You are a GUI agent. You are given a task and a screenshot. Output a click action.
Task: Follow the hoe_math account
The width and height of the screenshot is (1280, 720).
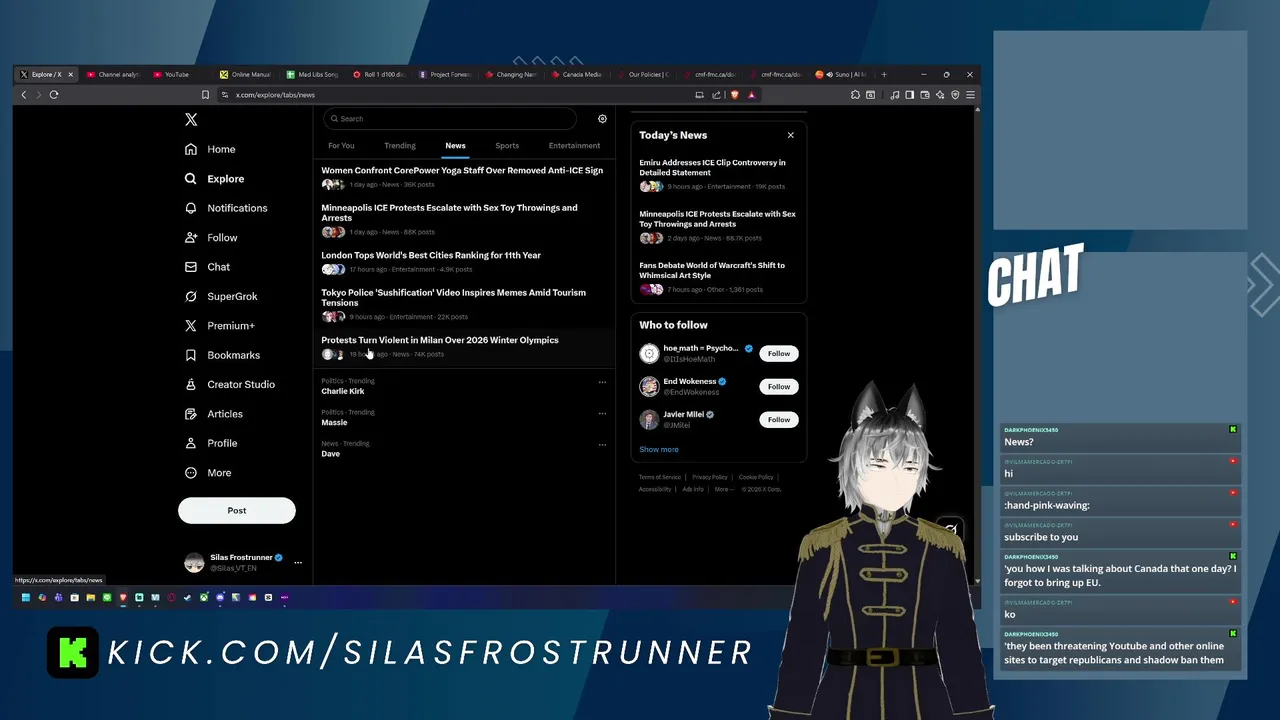[x=779, y=354]
